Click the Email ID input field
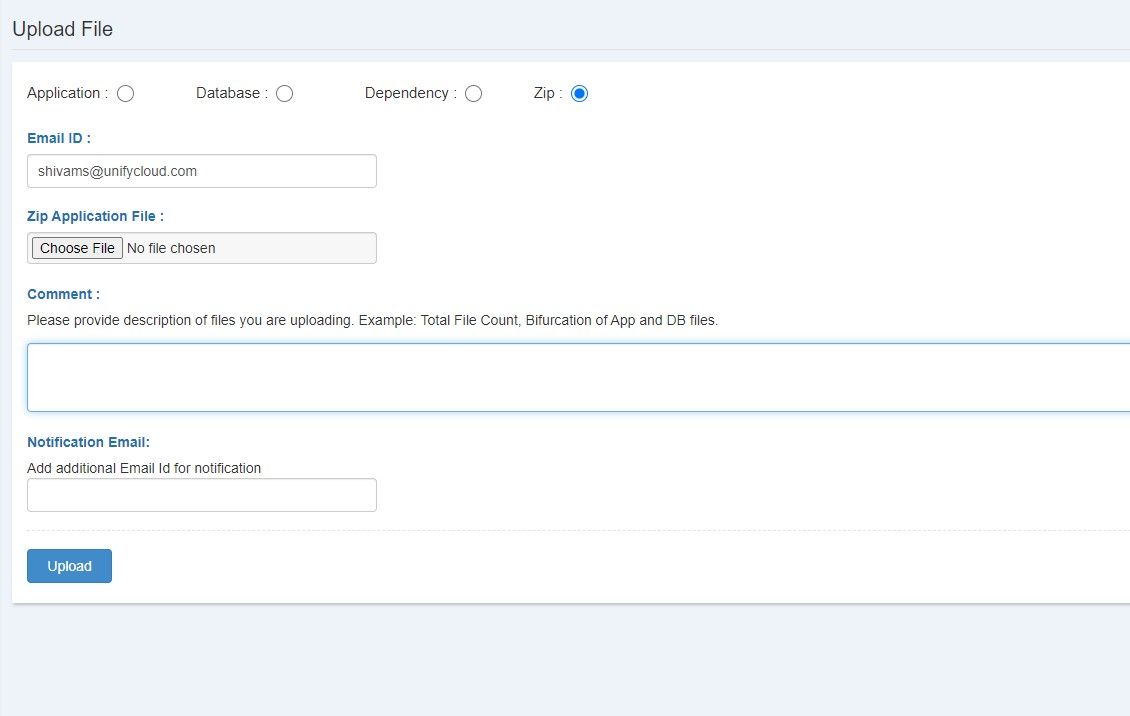 click(x=202, y=171)
